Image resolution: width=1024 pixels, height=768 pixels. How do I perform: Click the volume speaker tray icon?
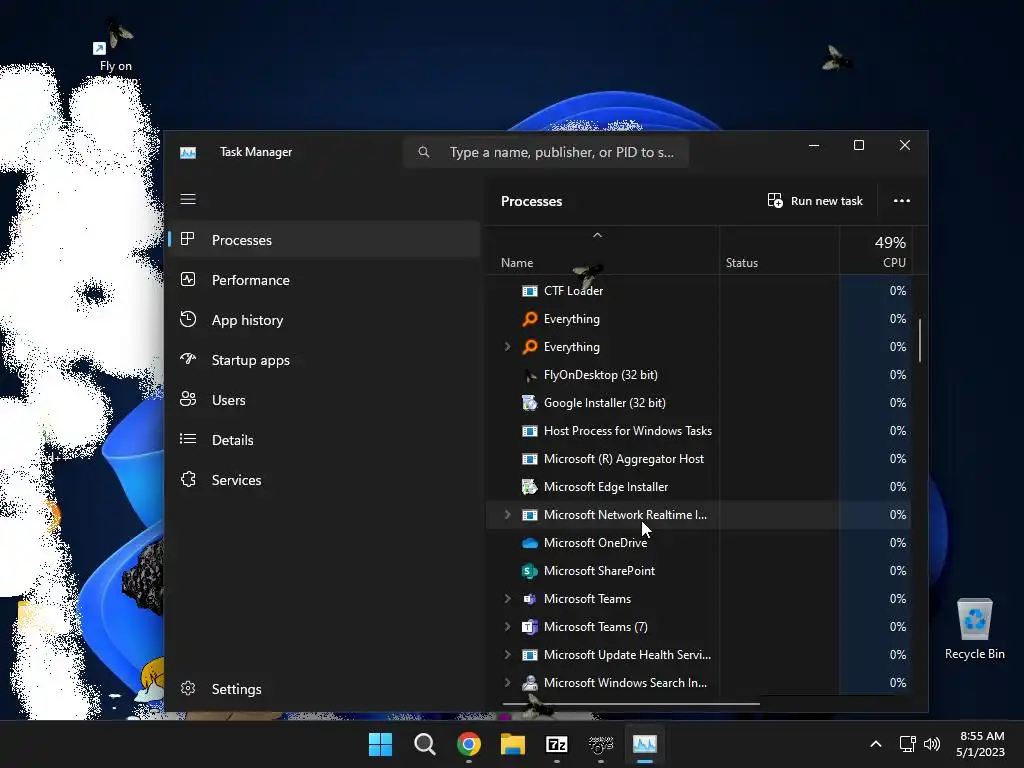(932, 744)
